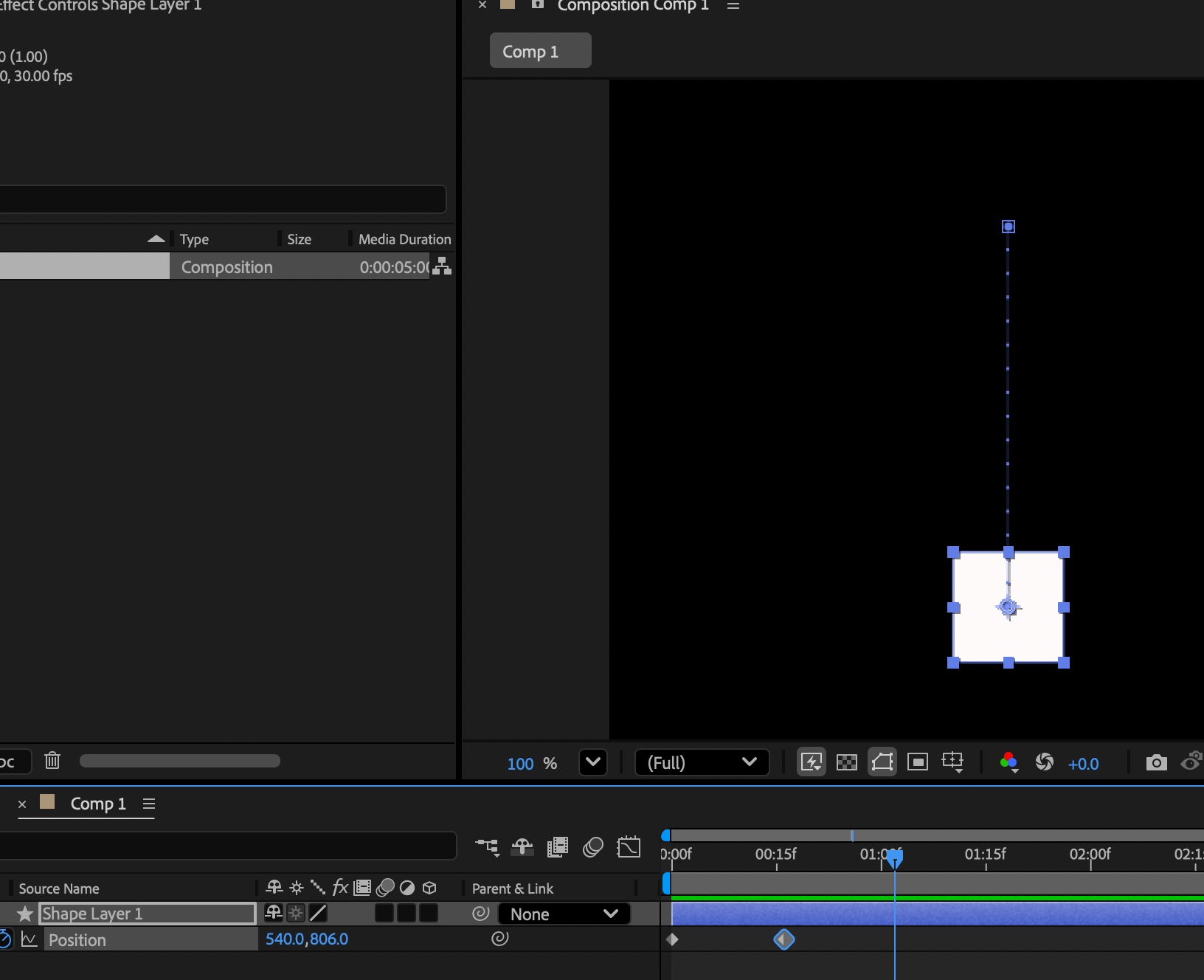Click the Region of Interest icon
The image size is (1204, 980).
(x=917, y=762)
